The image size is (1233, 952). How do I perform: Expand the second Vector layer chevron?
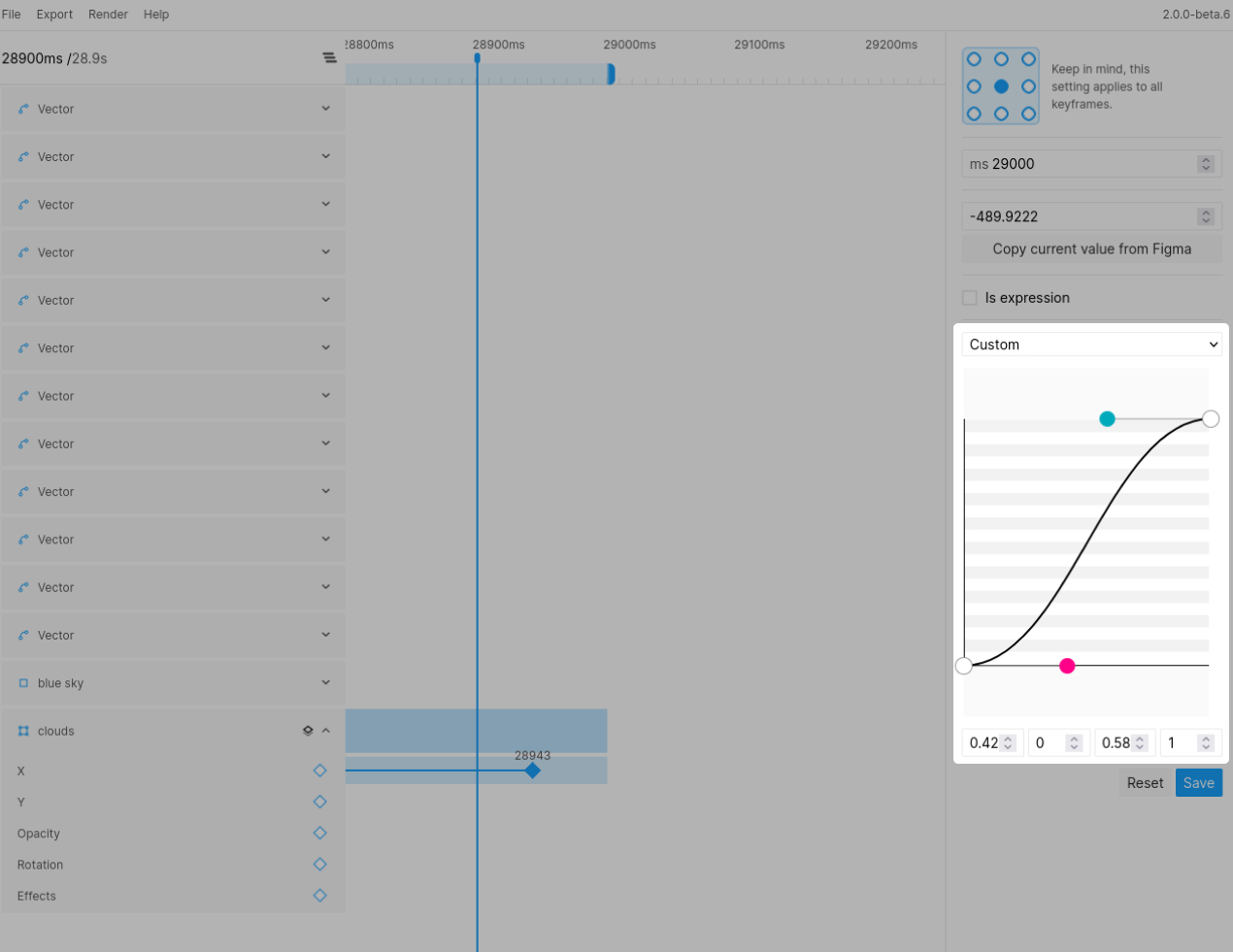tap(326, 156)
